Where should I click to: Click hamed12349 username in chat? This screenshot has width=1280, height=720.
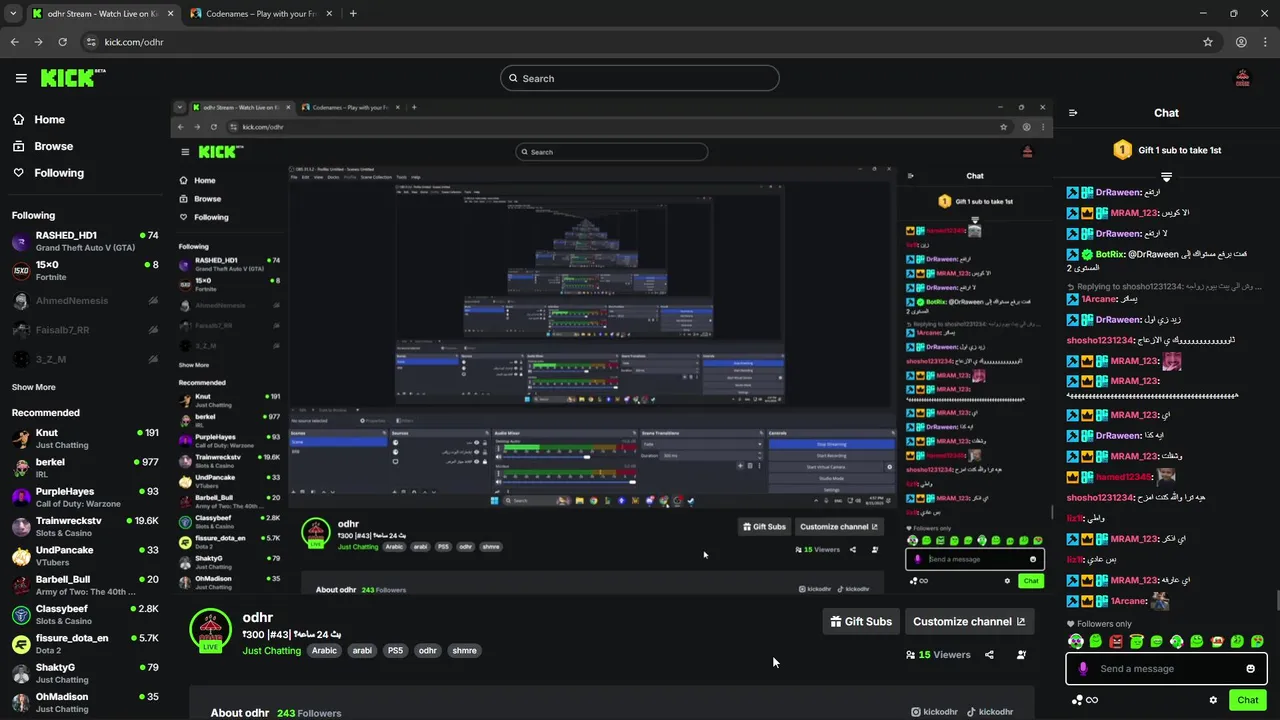[1123, 477]
